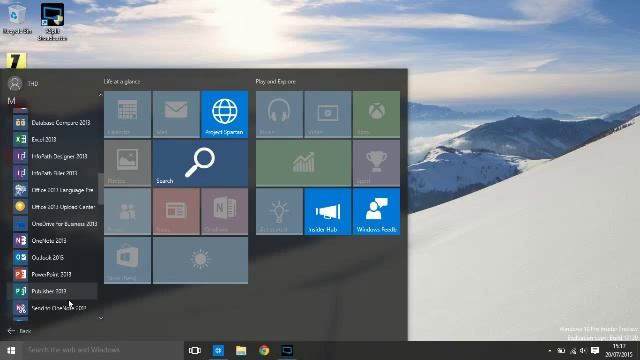Image resolution: width=640 pixels, height=360 pixels.
Task: Select the Recycle Bin desktop icon
Action: coord(17,19)
